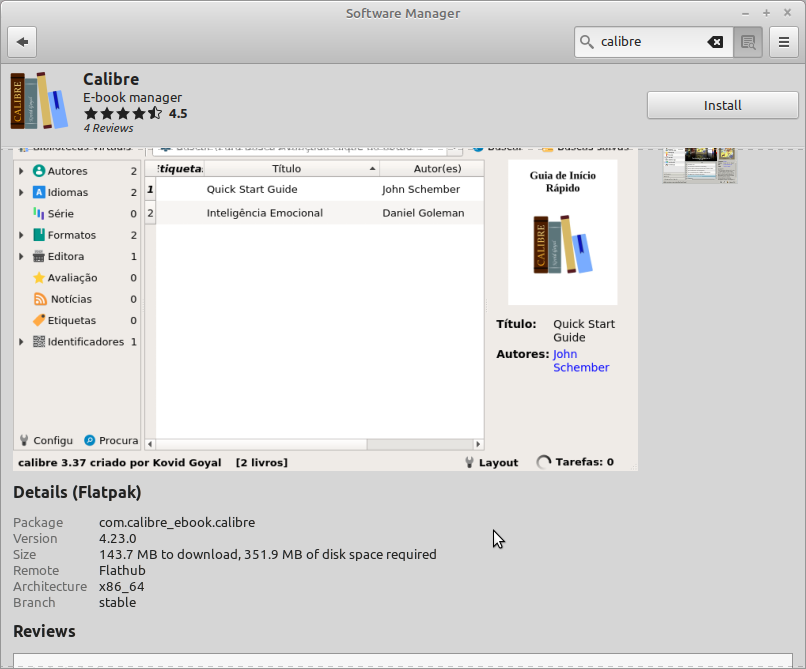Expand the Autores tree item
806x669 pixels.
tap(21, 171)
